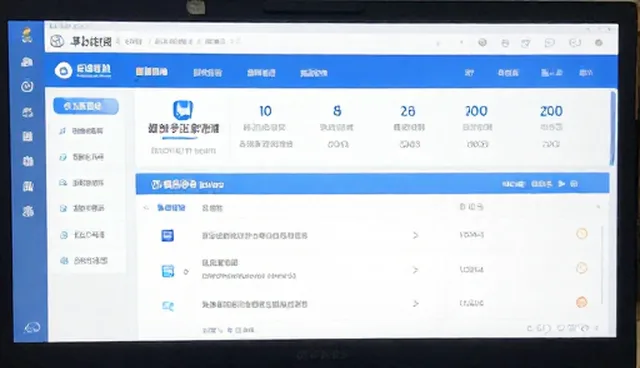Select the dark blue square icon in first list row
The image size is (640, 368).
167,235
